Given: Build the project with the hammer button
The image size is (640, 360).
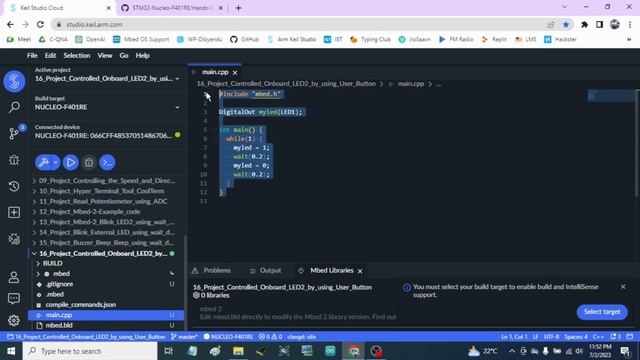Looking at the screenshot, I should pyautogui.click(x=43, y=162).
